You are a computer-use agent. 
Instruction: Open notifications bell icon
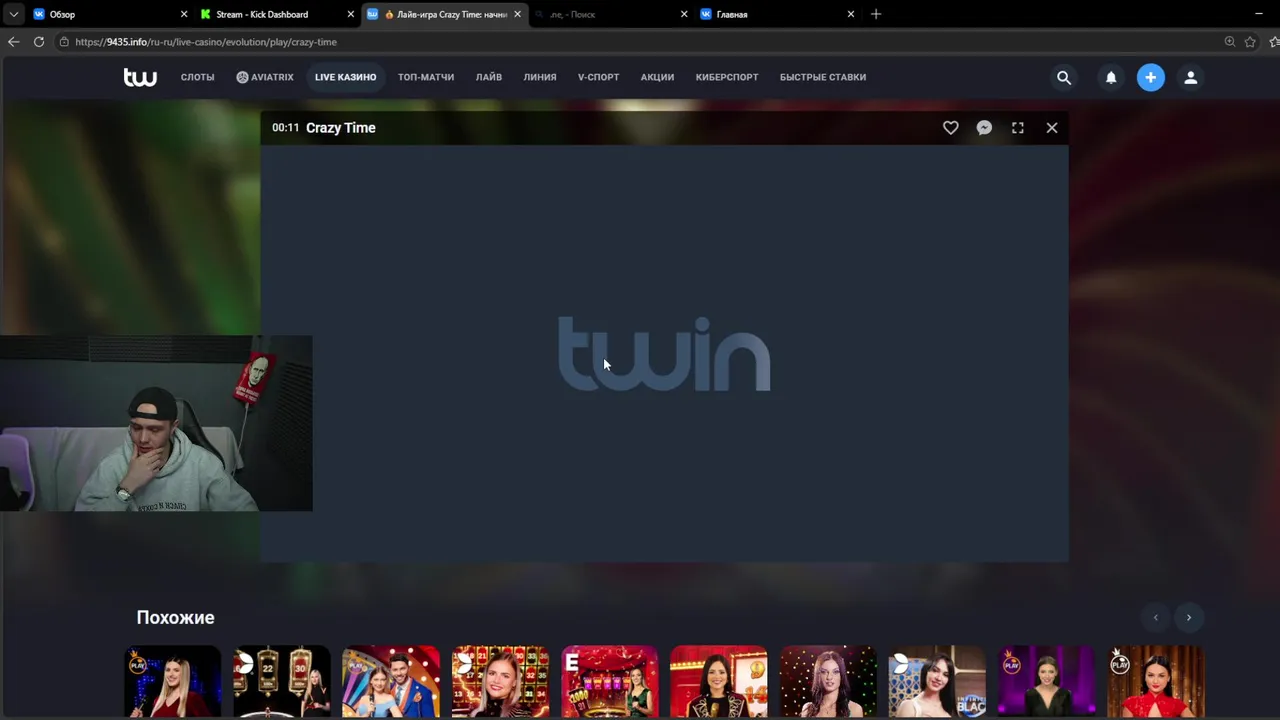[1111, 77]
